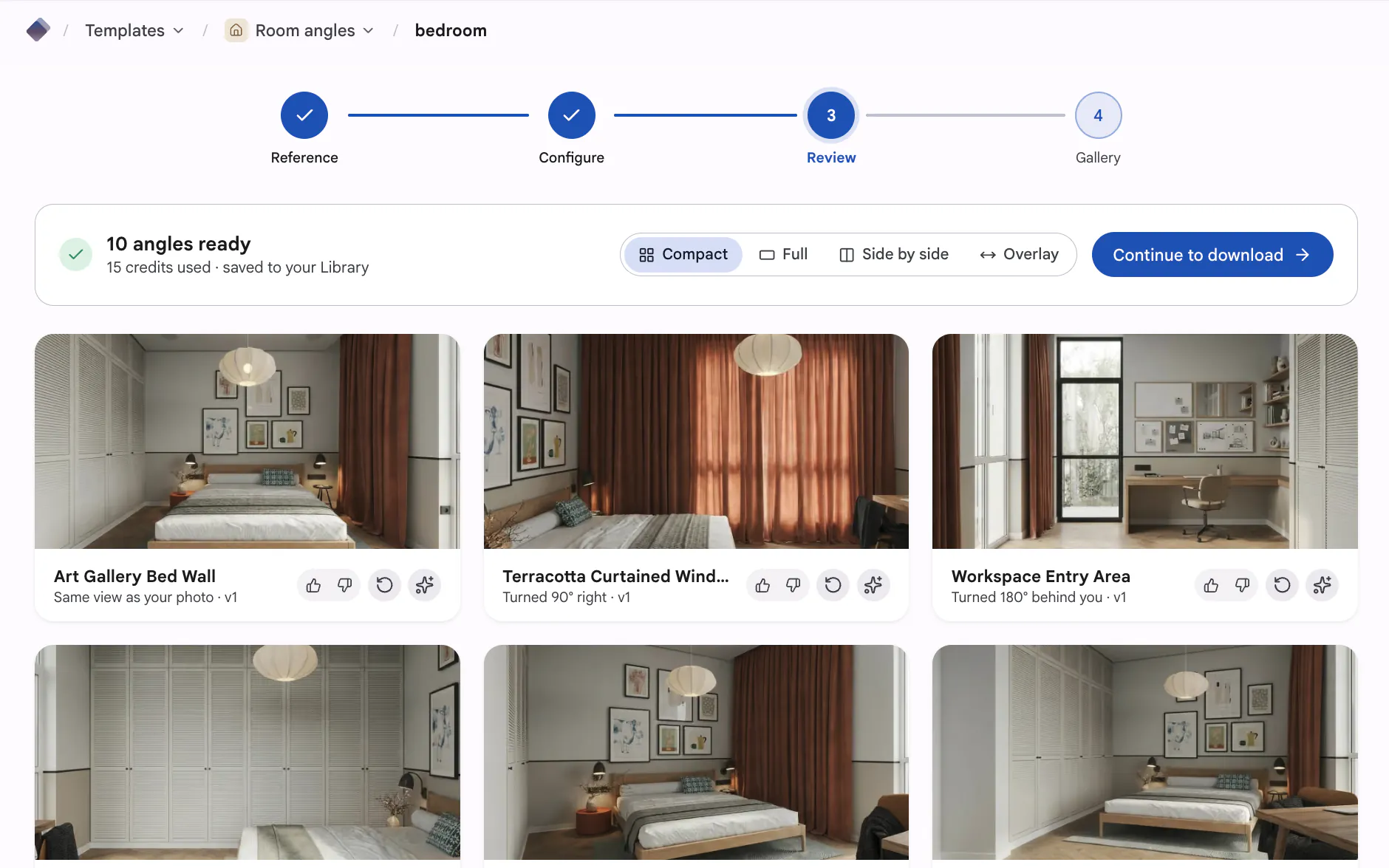Go back to the Configure step
Screen dimensions: 1389x868
pyautogui.click(x=572, y=115)
